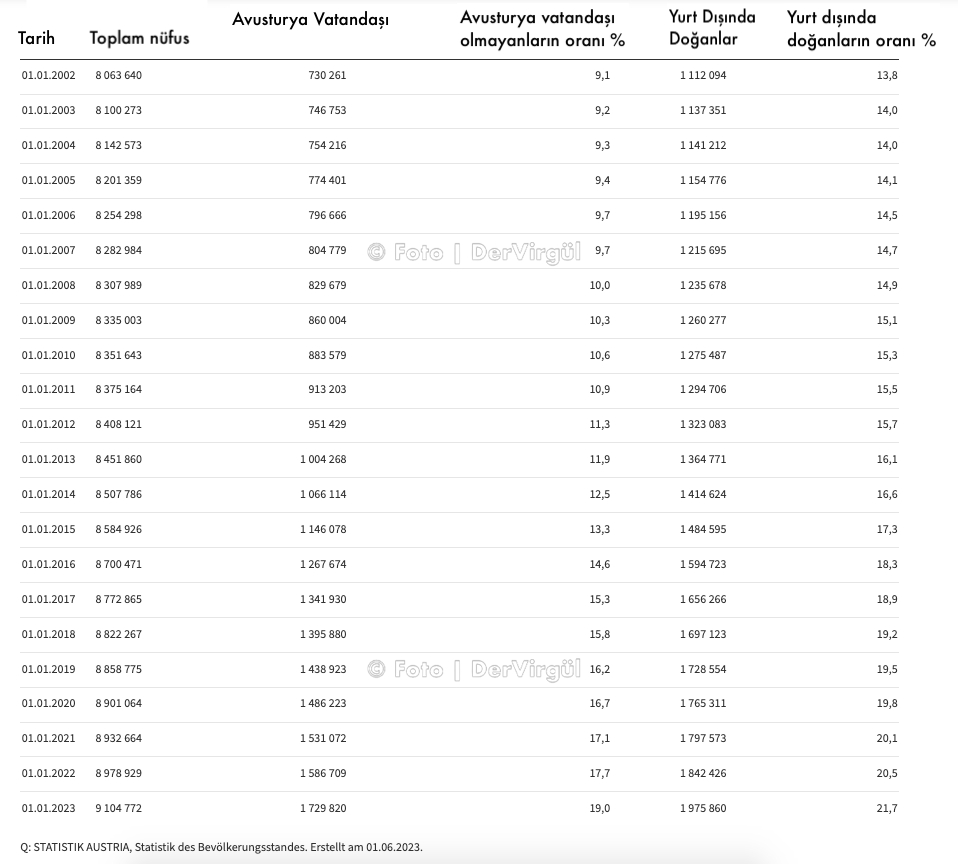Click total population value 9 104 772
Viewport: 958px width, 864px height.
click(119, 808)
